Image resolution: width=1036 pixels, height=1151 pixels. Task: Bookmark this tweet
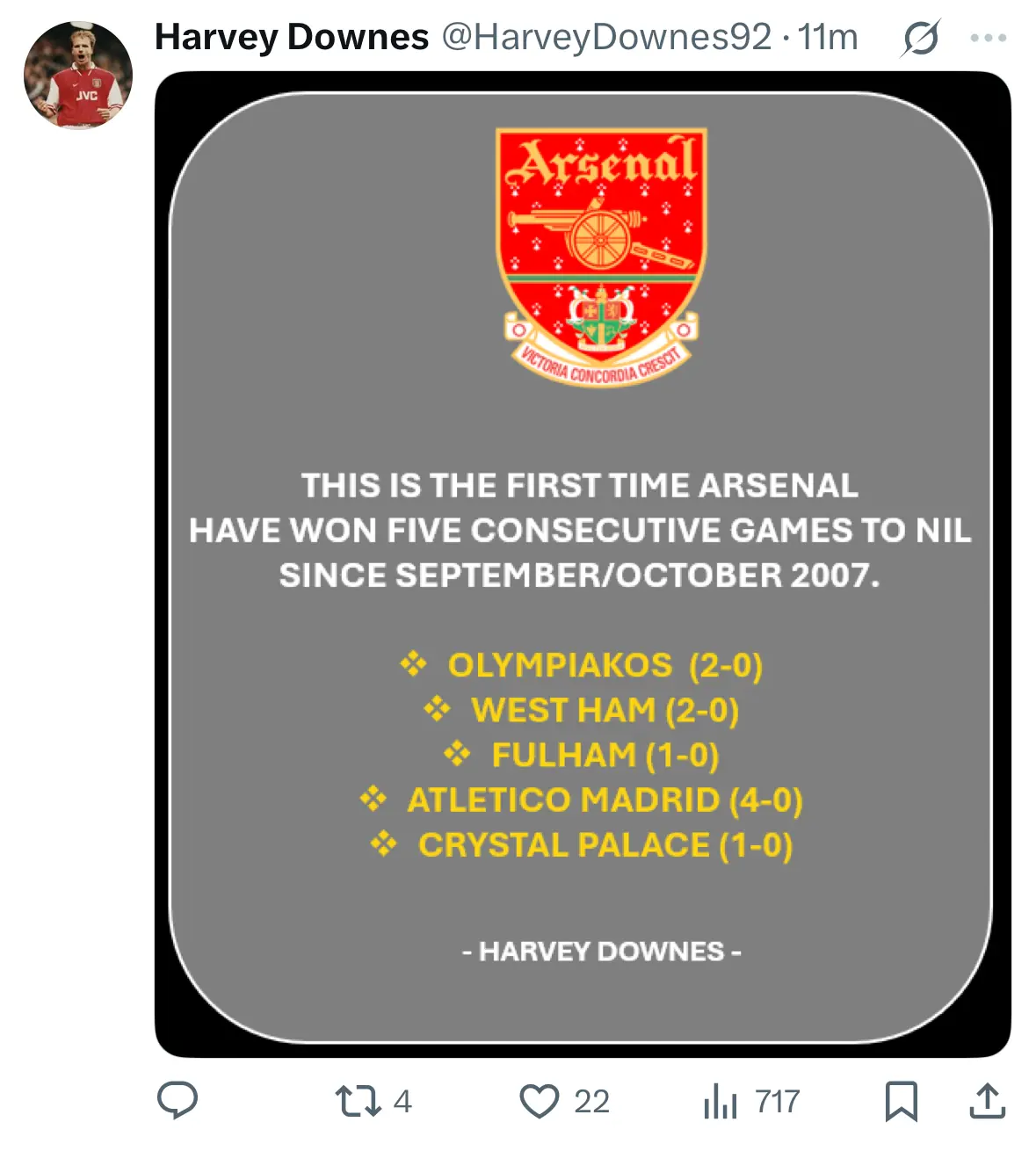(x=902, y=1101)
